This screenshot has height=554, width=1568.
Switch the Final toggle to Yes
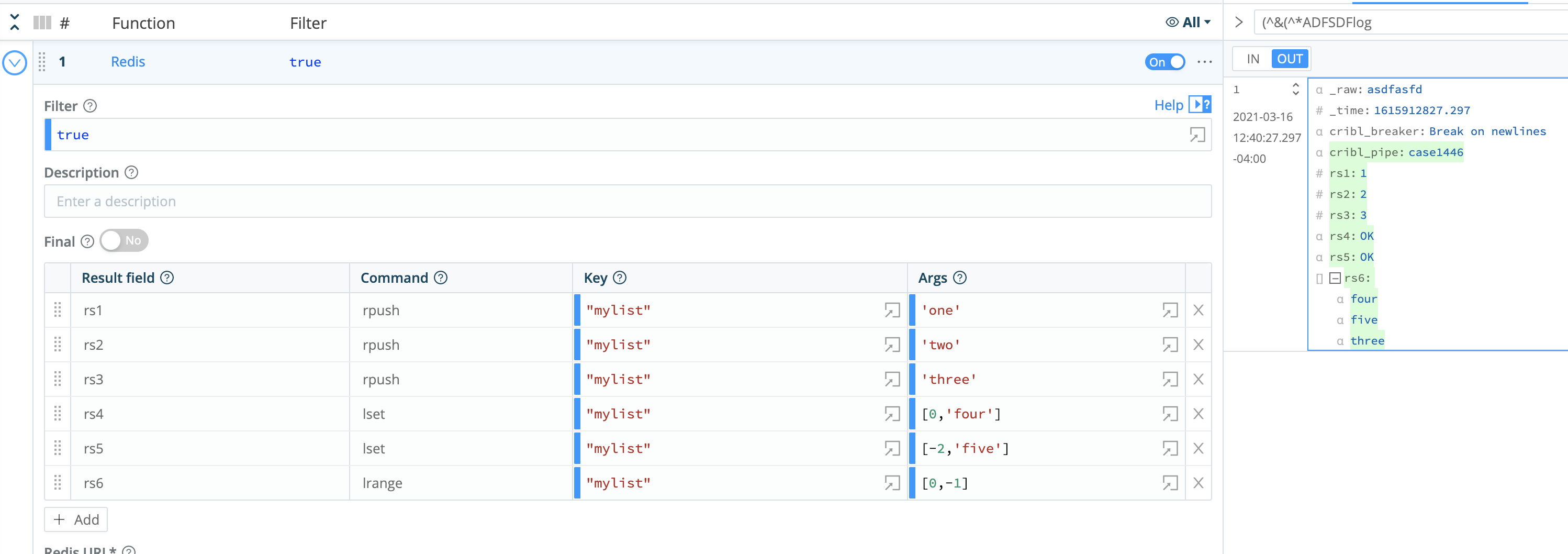pos(124,240)
